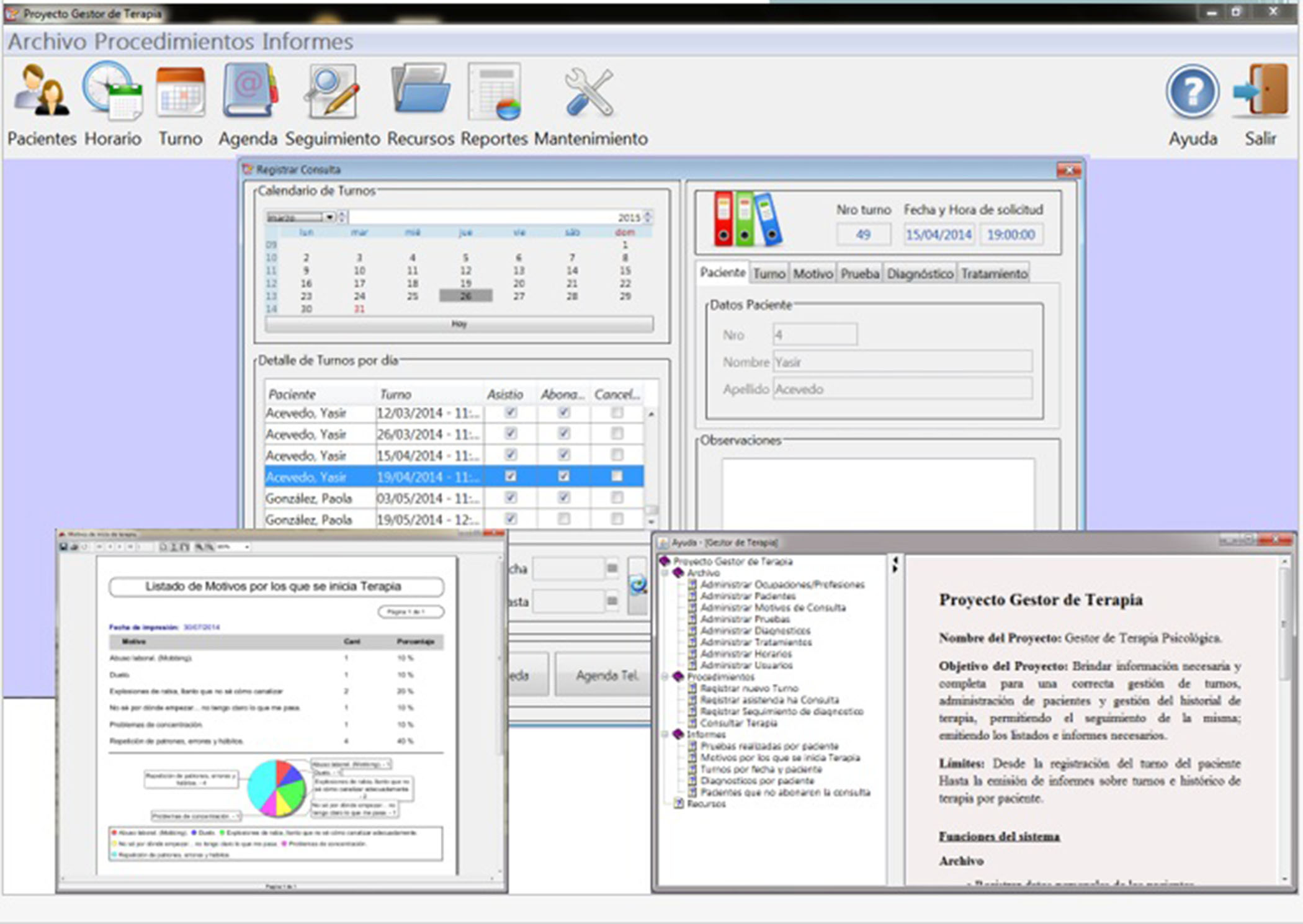Open Seguimiento magnifier and pencil icon
1303x924 pixels.
point(332,92)
